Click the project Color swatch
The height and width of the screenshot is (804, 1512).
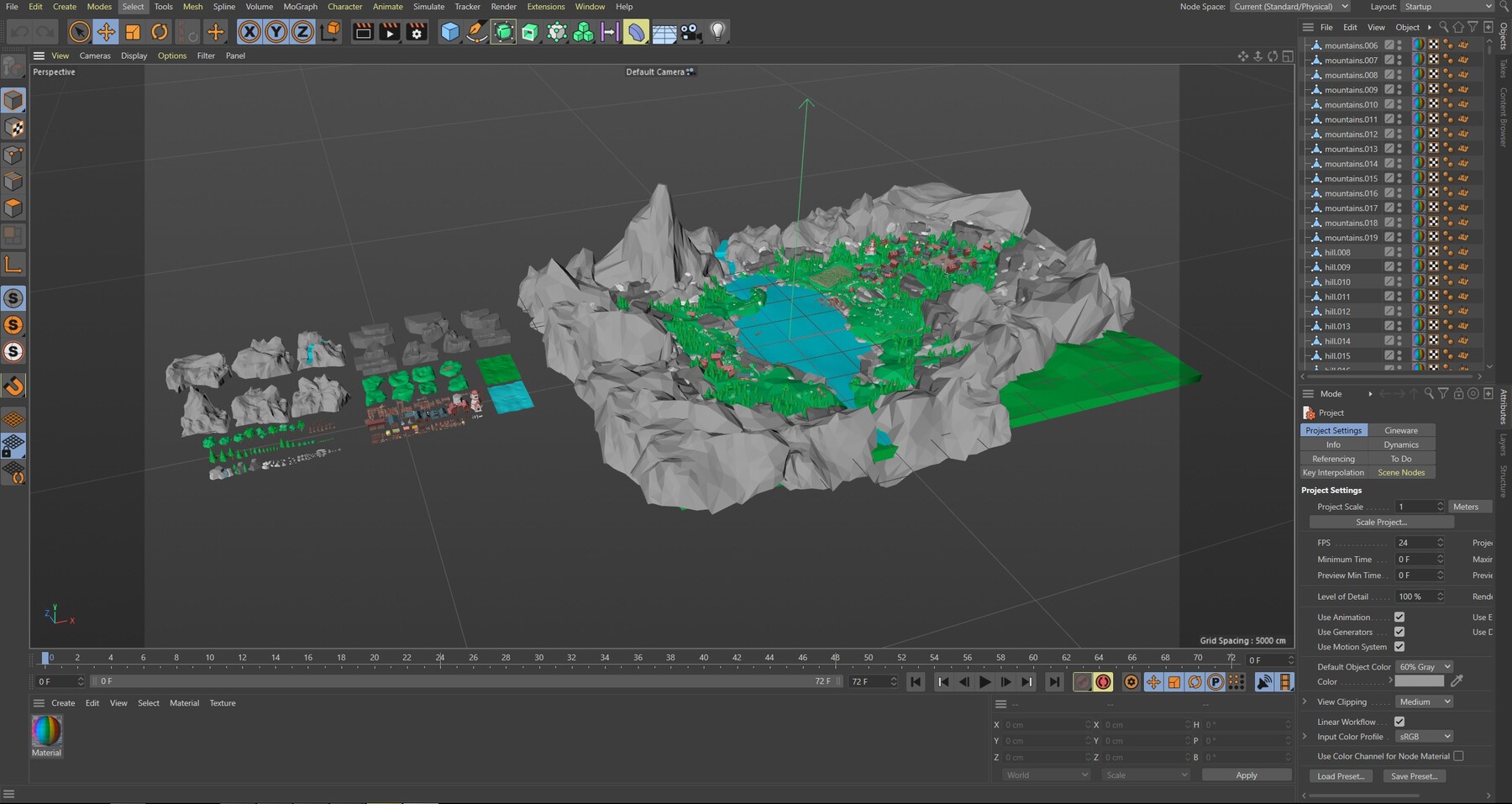click(1419, 681)
